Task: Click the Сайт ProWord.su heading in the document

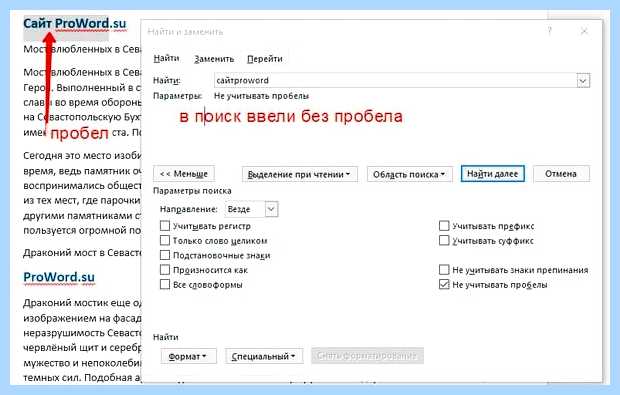Action: click(x=75, y=23)
